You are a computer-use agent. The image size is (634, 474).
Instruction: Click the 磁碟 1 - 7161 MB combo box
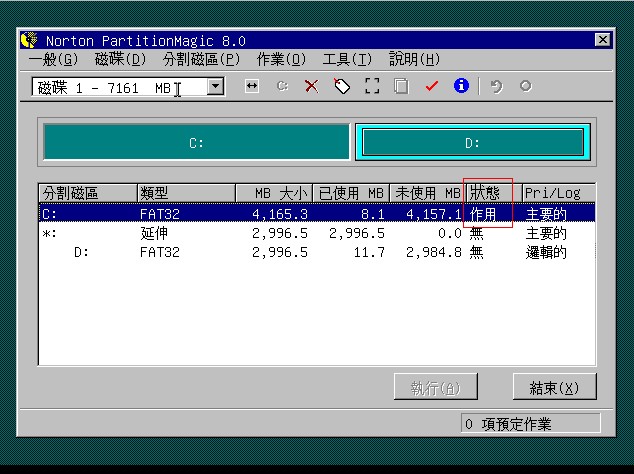click(128, 87)
